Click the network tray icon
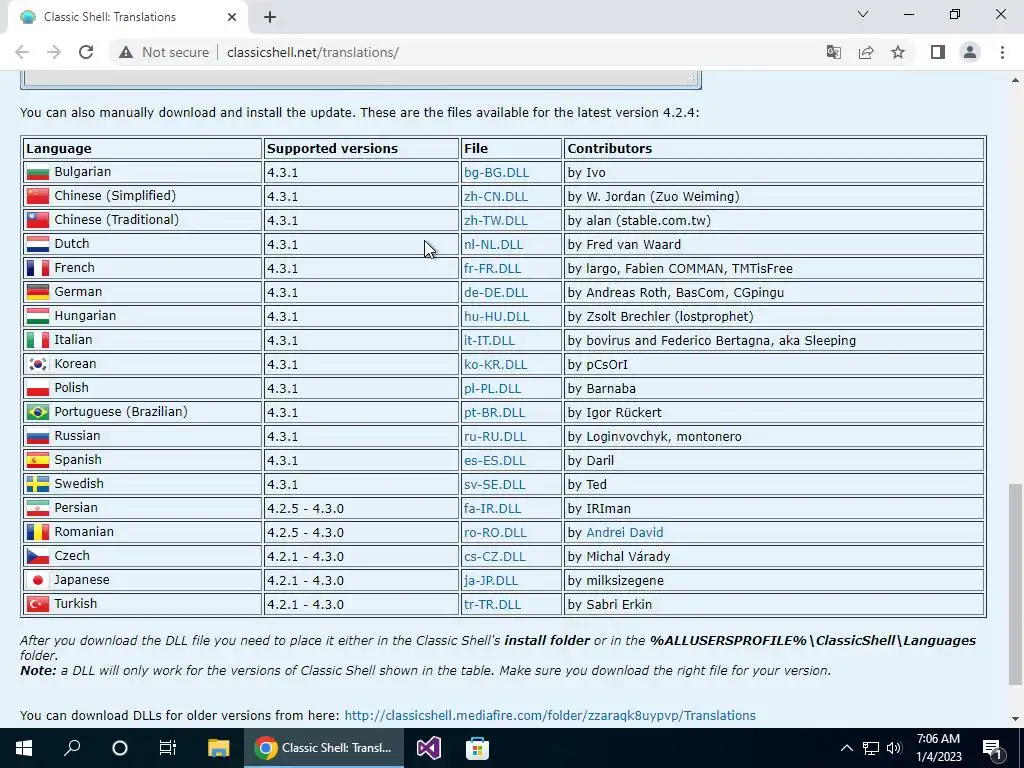 coord(871,748)
